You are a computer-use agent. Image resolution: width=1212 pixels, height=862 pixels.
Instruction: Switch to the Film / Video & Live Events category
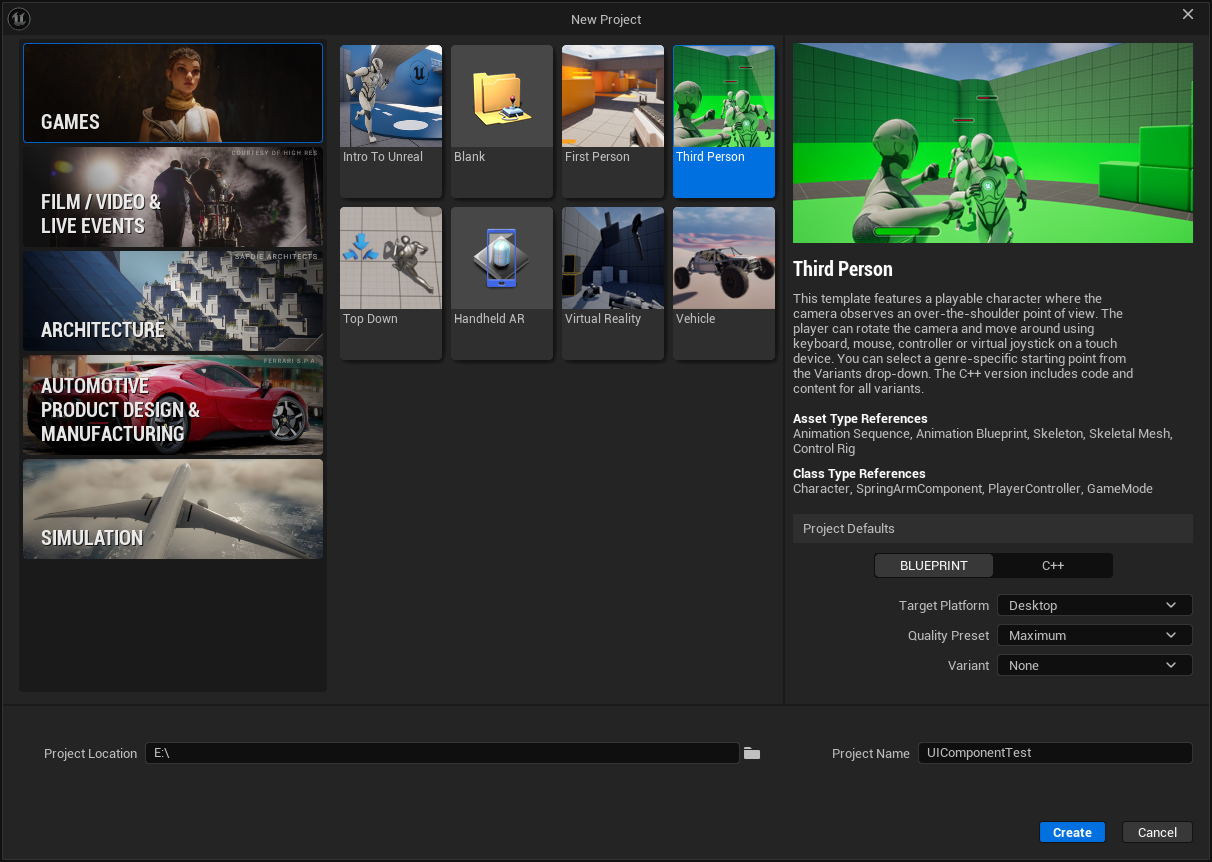pos(173,197)
